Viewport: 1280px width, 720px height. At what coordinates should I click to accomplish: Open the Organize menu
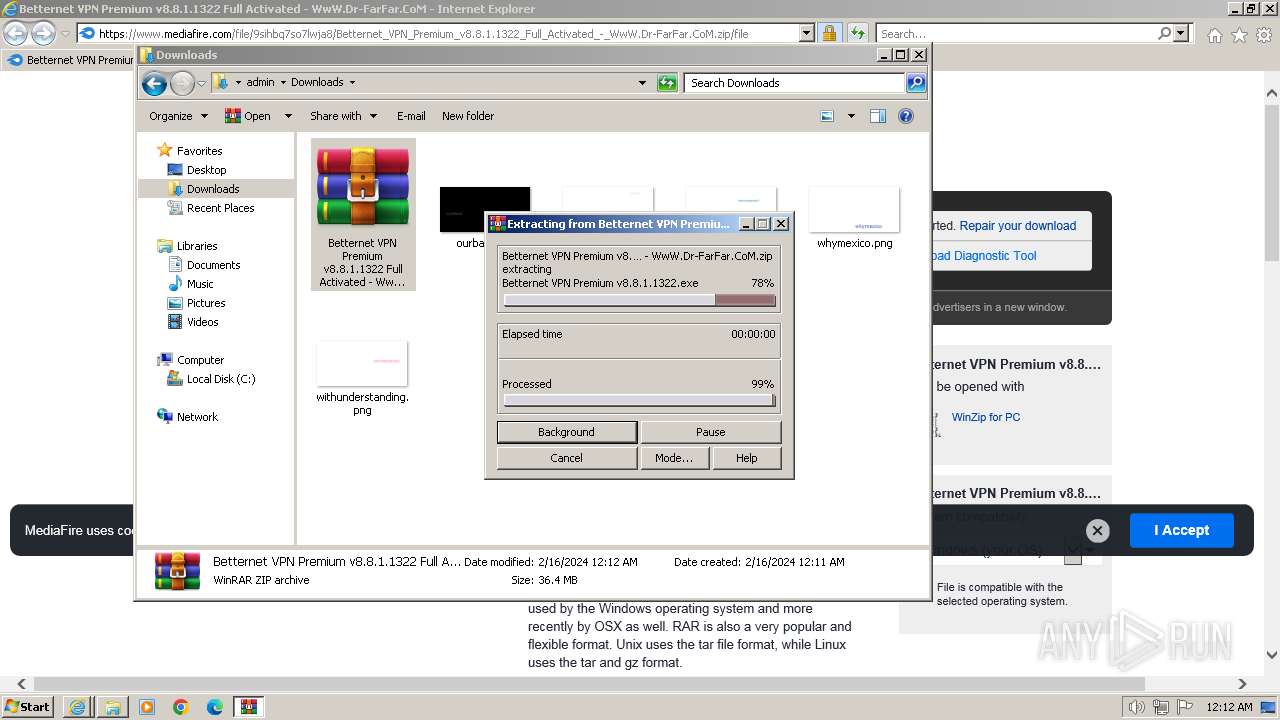(x=178, y=116)
